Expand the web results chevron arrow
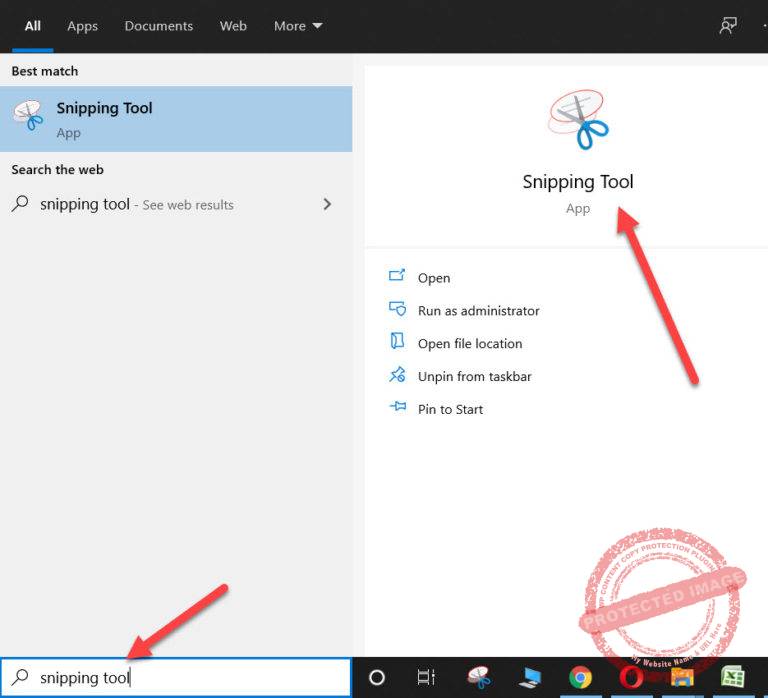768x698 pixels. 327,204
